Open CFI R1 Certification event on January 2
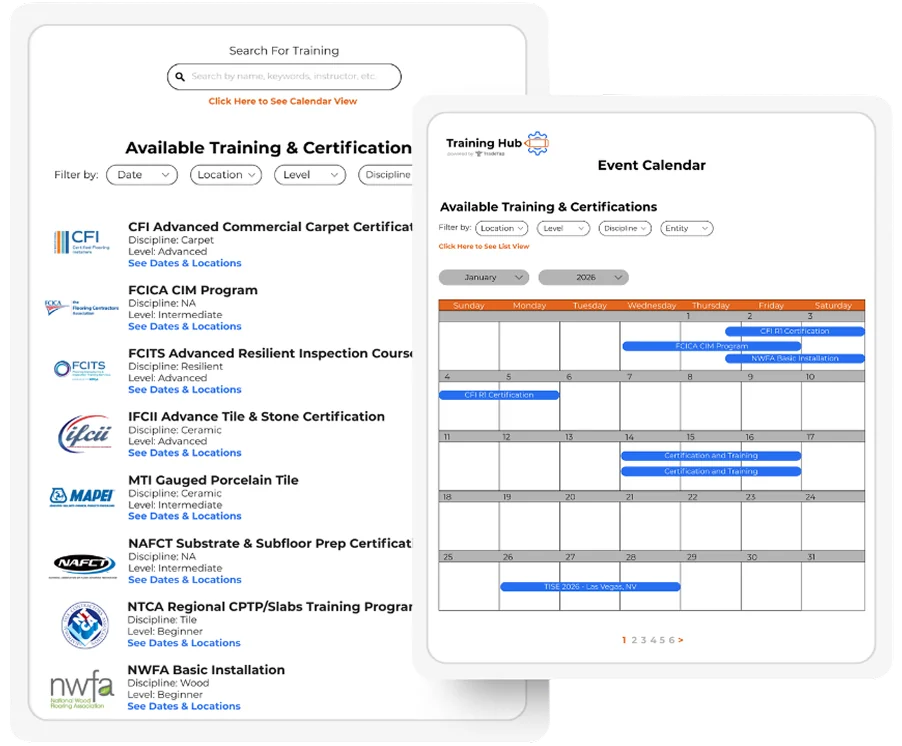Image resolution: width=902 pixels, height=746 pixels. (x=795, y=331)
